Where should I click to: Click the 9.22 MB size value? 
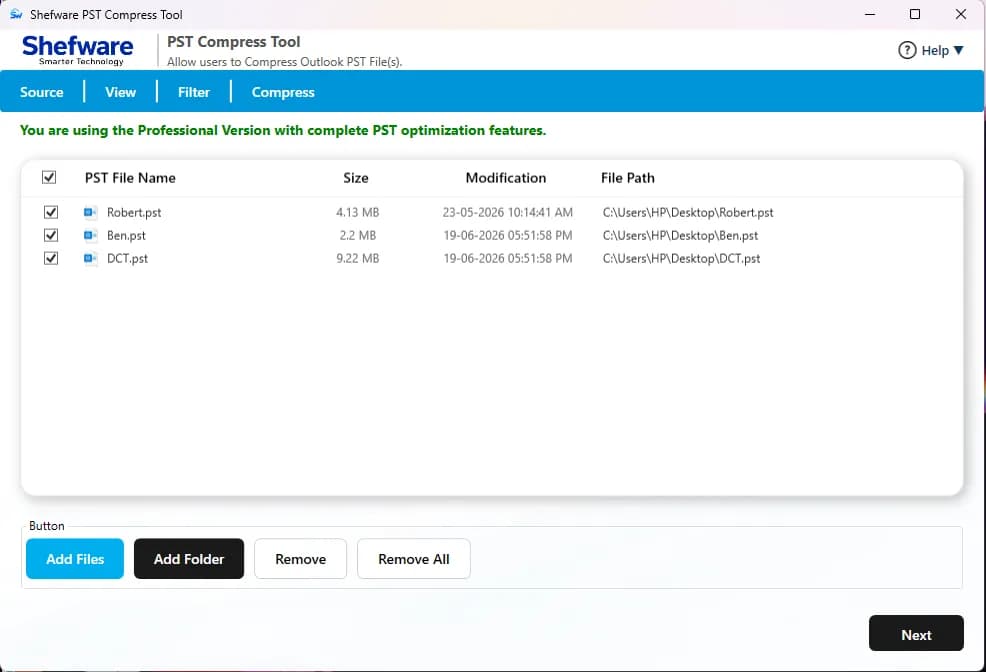(x=357, y=258)
